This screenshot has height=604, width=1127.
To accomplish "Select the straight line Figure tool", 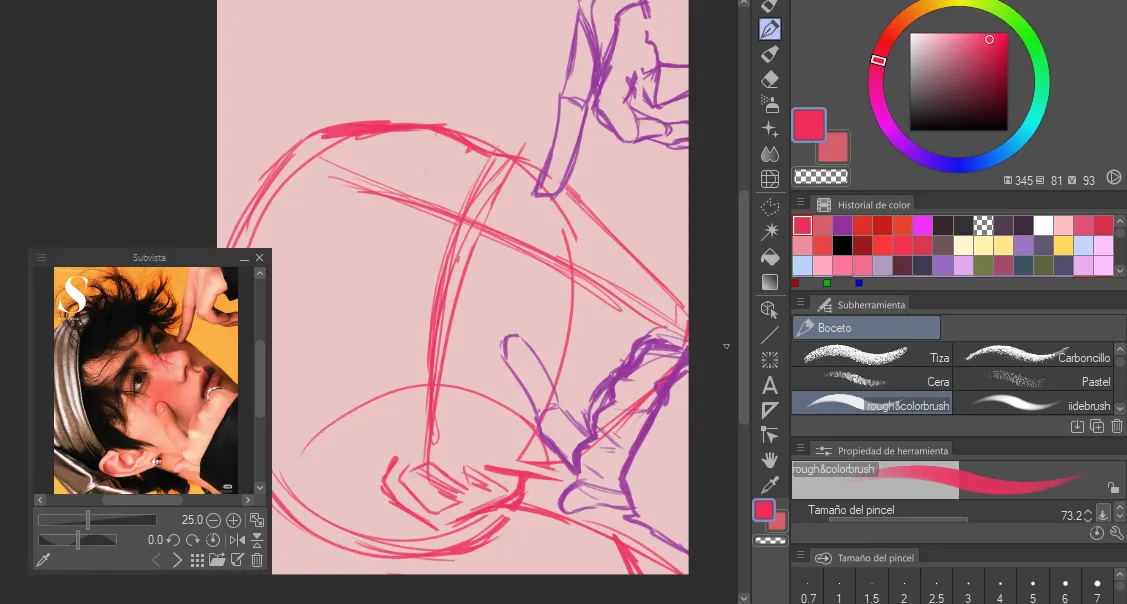I will tap(770, 335).
